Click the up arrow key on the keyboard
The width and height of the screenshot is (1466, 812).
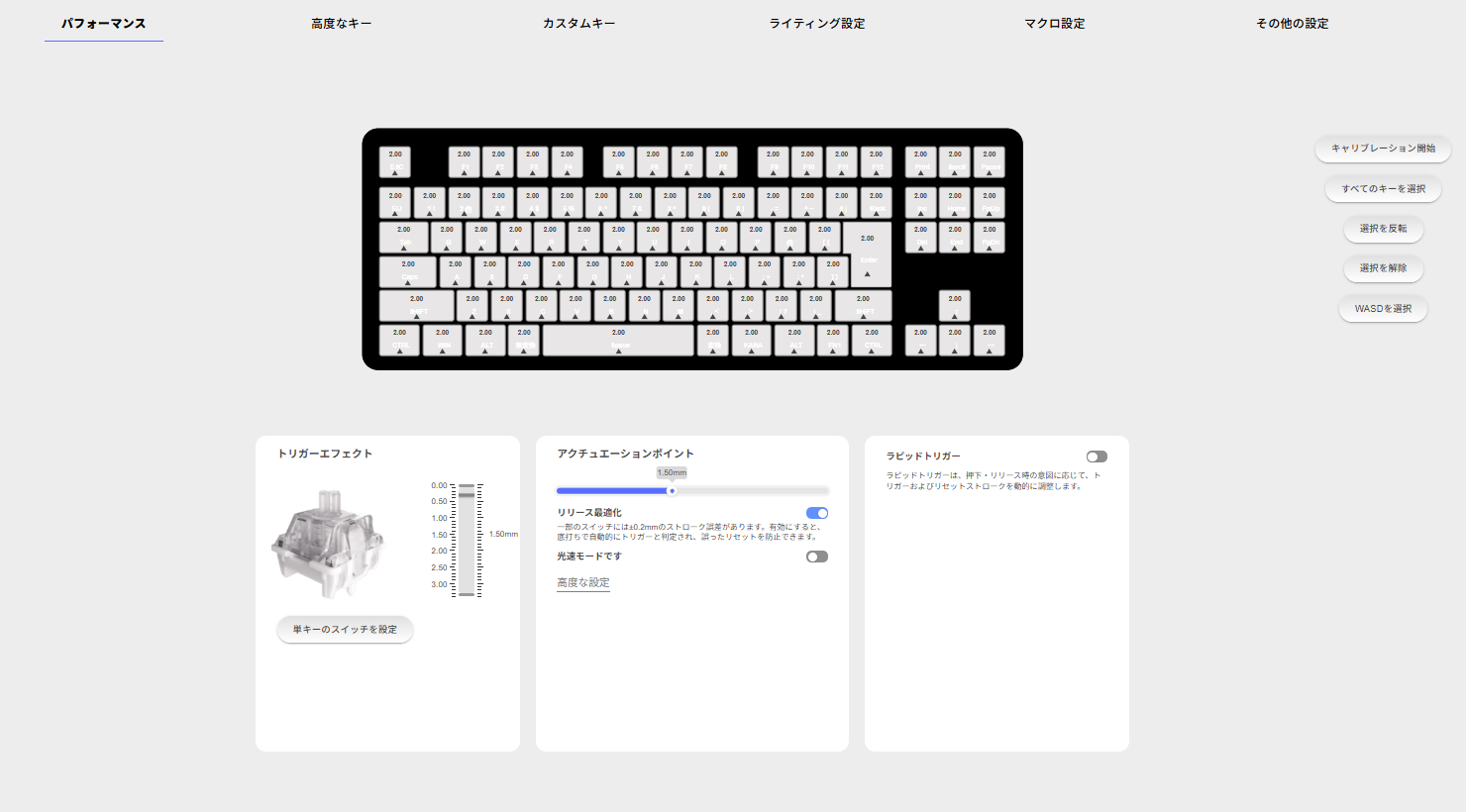coord(954,305)
